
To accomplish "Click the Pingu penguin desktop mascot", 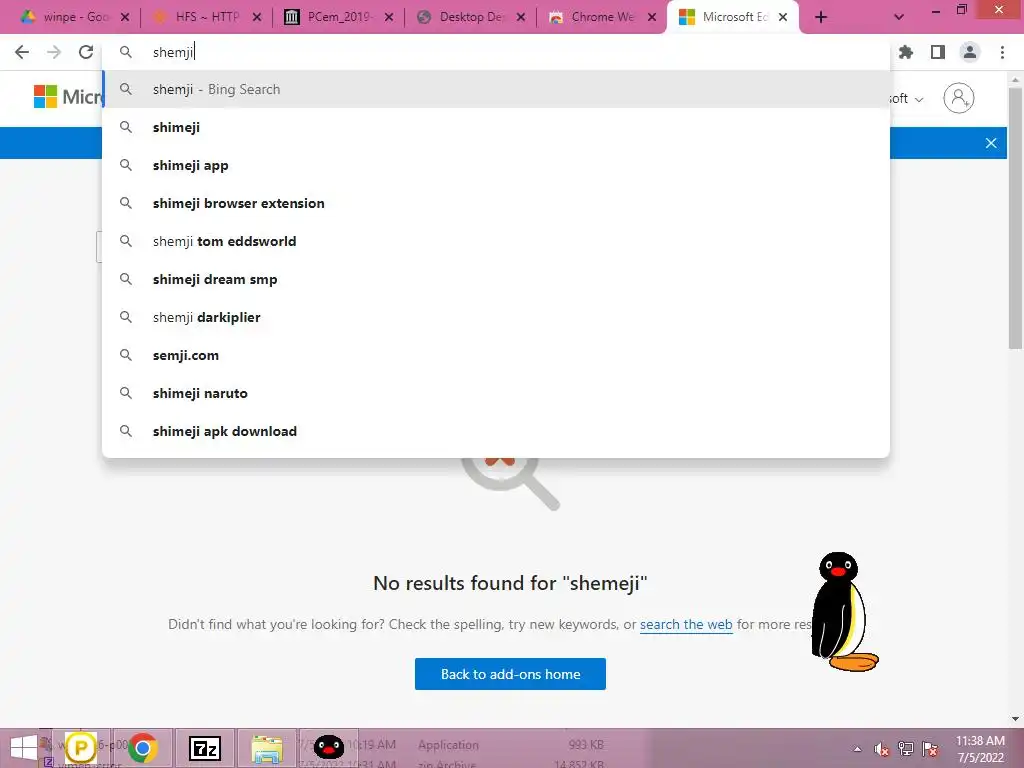I will coord(844,612).
